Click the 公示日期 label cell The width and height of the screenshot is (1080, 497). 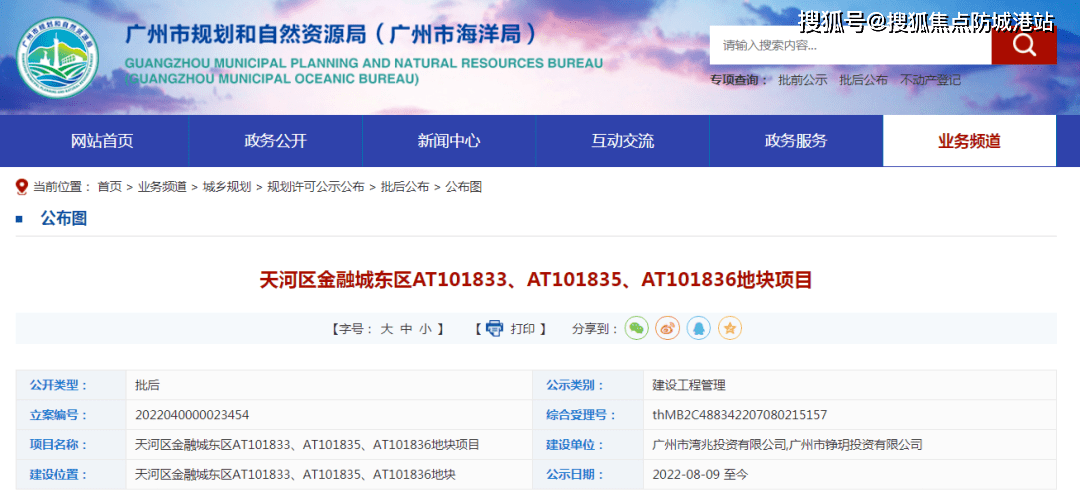588,474
